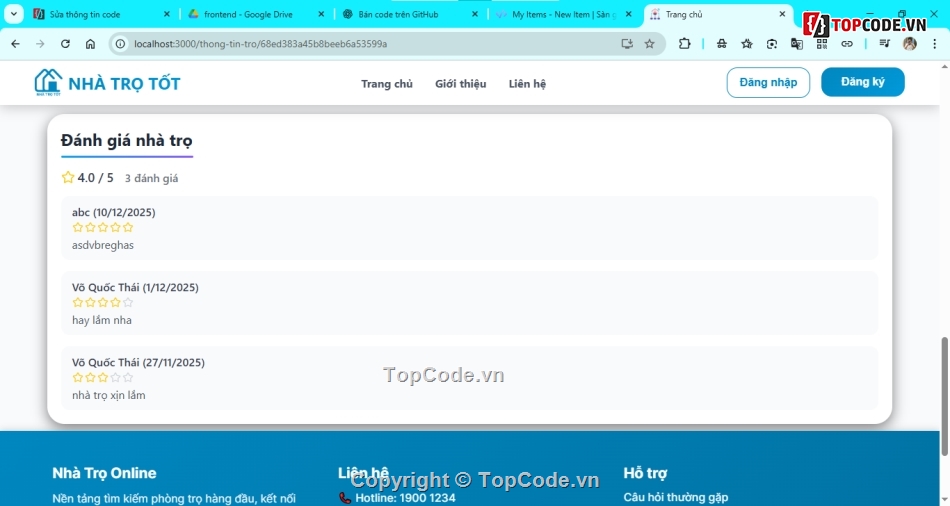Click the link chain extension icon
Screen dimensions: 950x506
[x=847, y=44]
